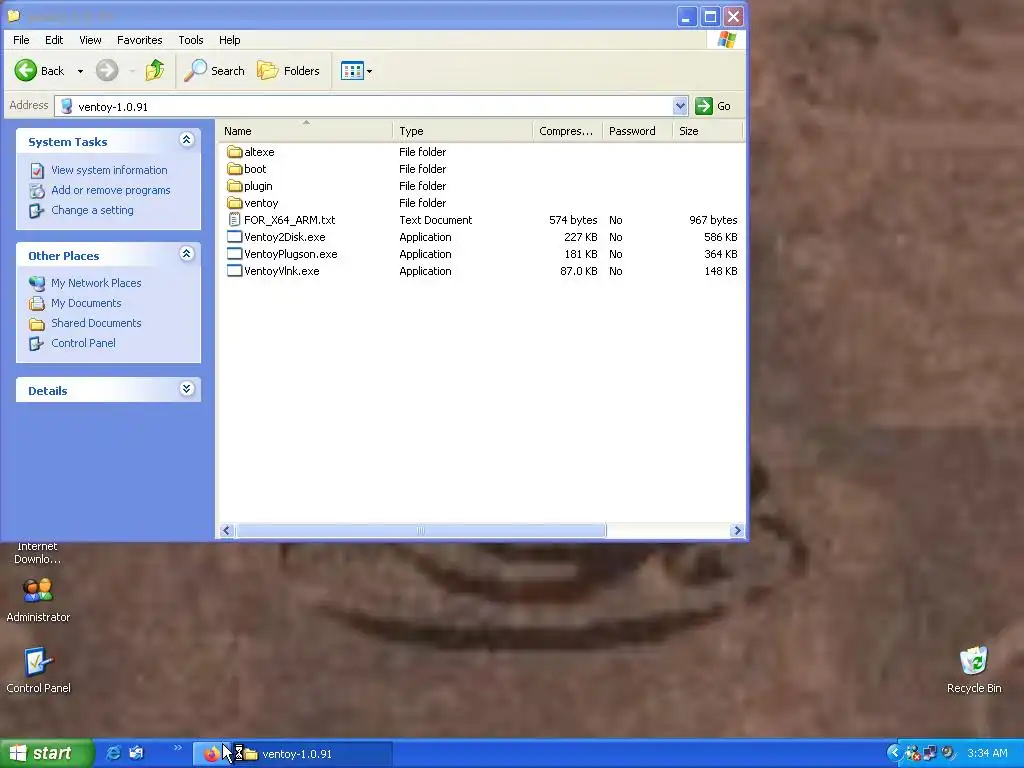1024x768 pixels.
Task: Select the VentoyVlnk.exe application icon
Action: (234, 270)
